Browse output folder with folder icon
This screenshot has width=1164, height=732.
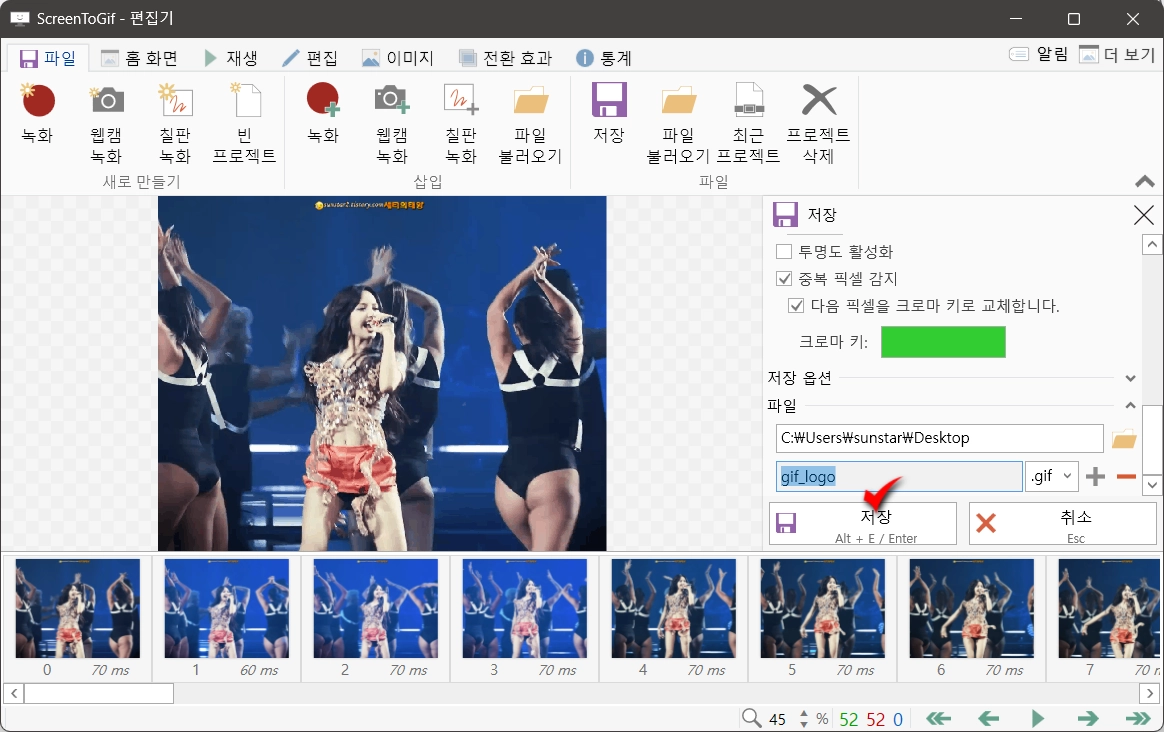pos(1124,439)
